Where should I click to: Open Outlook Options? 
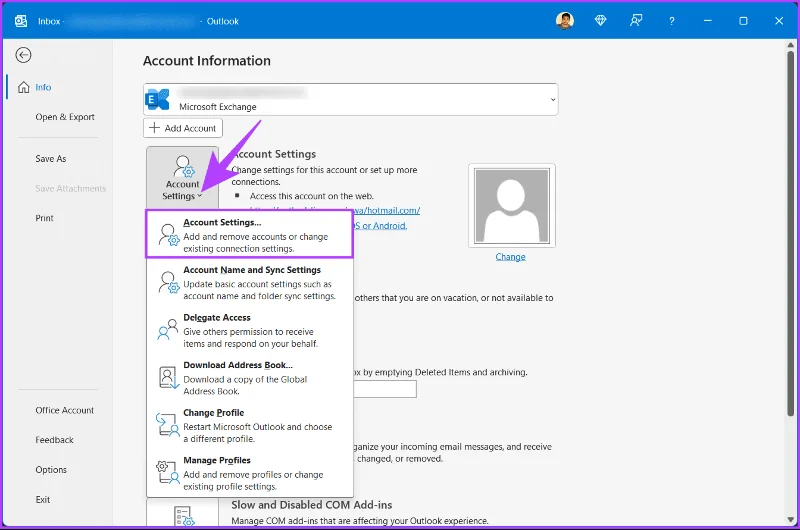pyautogui.click(x=51, y=469)
